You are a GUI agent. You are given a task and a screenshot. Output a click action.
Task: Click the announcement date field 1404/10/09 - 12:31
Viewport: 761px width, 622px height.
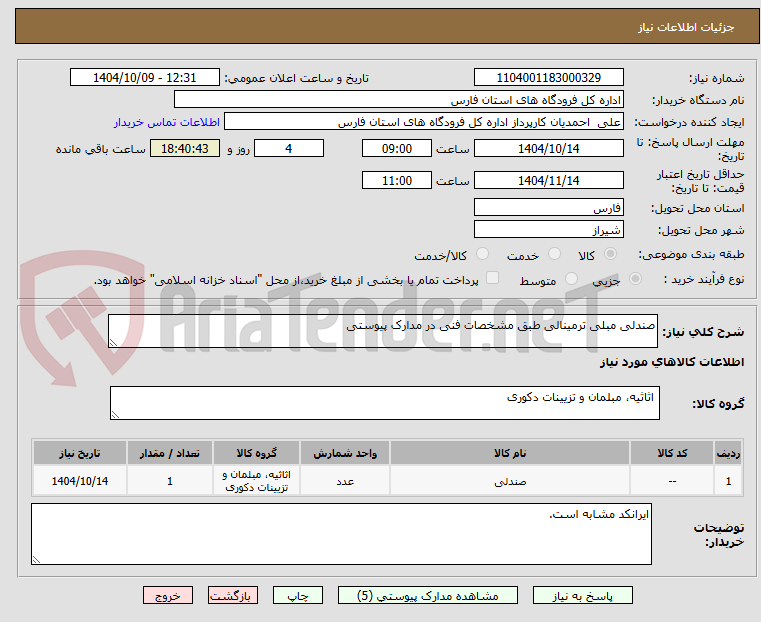(145, 78)
